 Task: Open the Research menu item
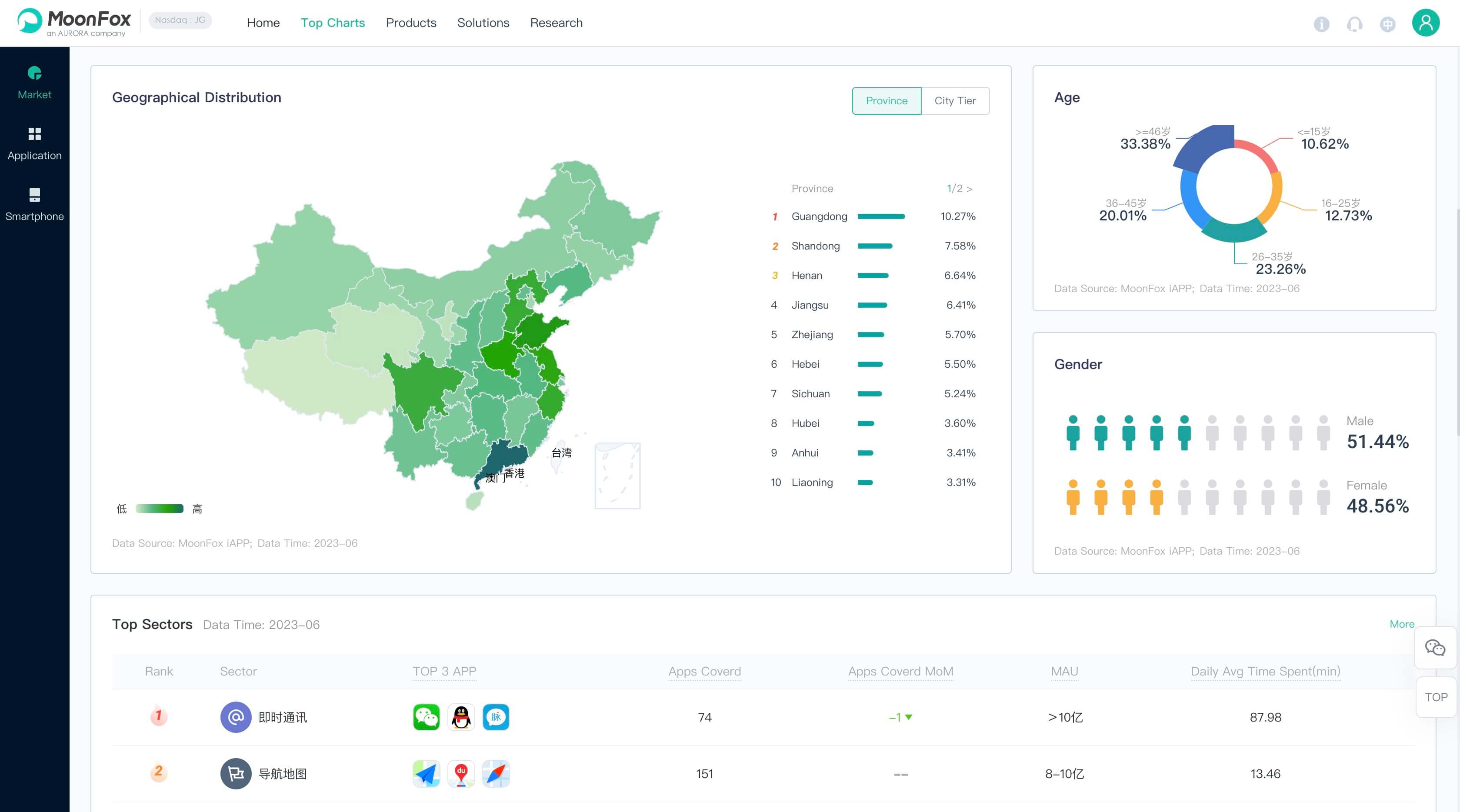pyautogui.click(x=556, y=23)
